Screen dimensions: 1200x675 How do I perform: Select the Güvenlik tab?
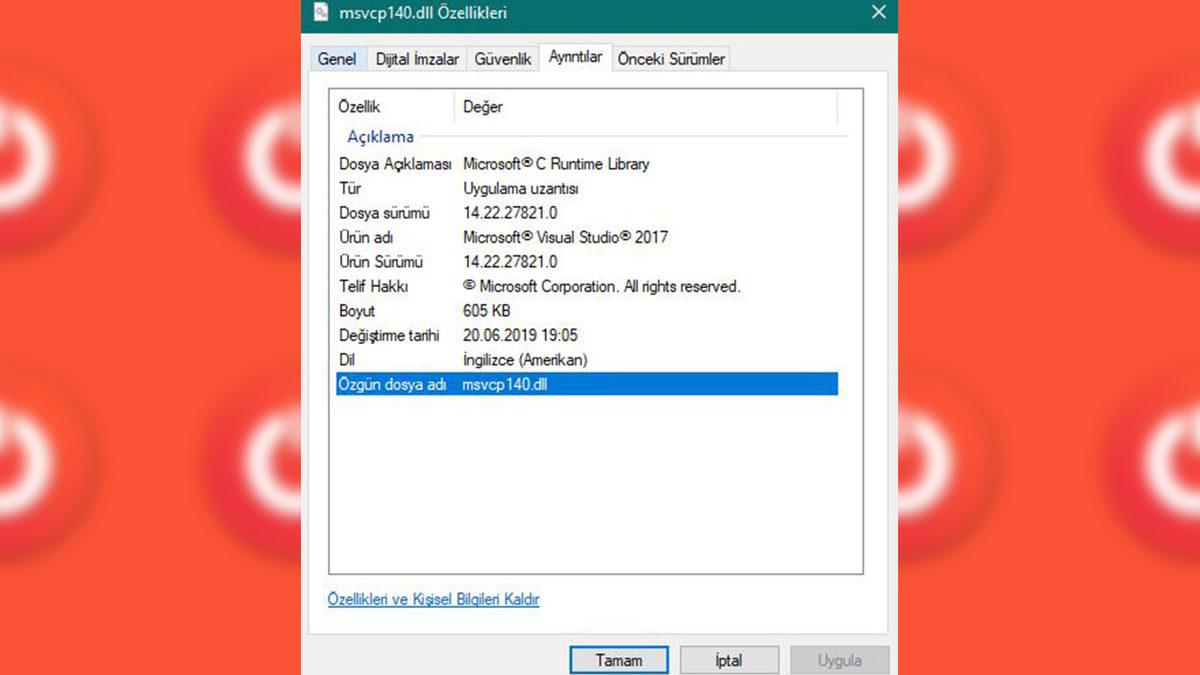(x=503, y=59)
